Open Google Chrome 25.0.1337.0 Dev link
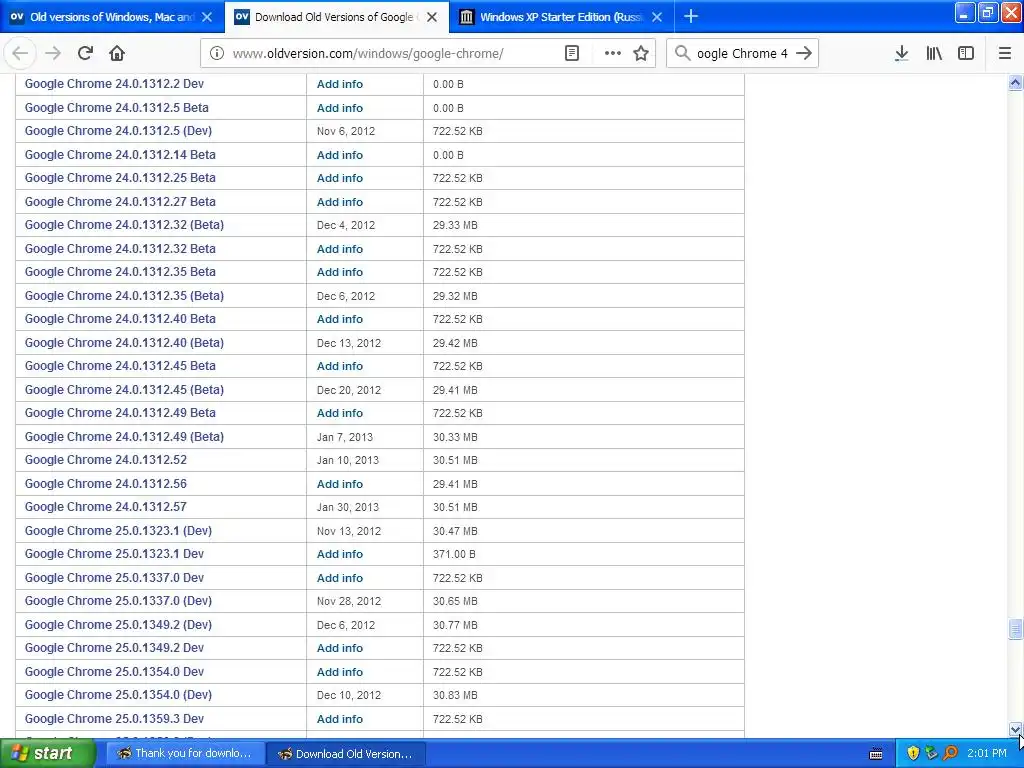Image resolution: width=1024 pixels, height=768 pixels. tap(114, 578)
